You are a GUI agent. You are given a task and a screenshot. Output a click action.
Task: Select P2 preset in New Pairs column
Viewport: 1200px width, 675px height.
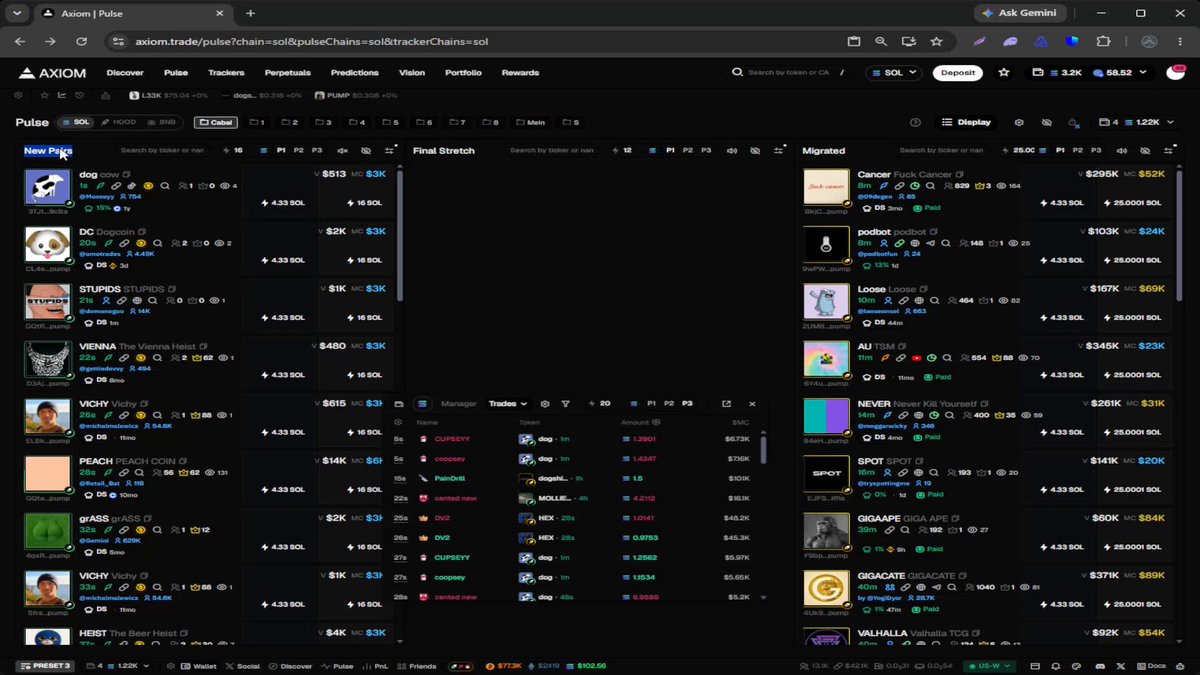[x=299, y=150]
